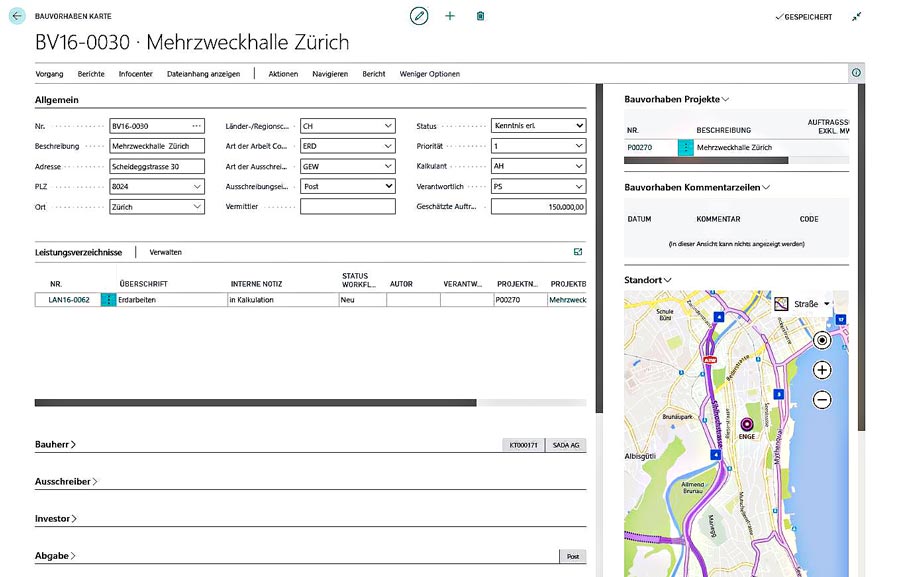
Task: Open Kalkulant dropdown
Action: point(579,166)
